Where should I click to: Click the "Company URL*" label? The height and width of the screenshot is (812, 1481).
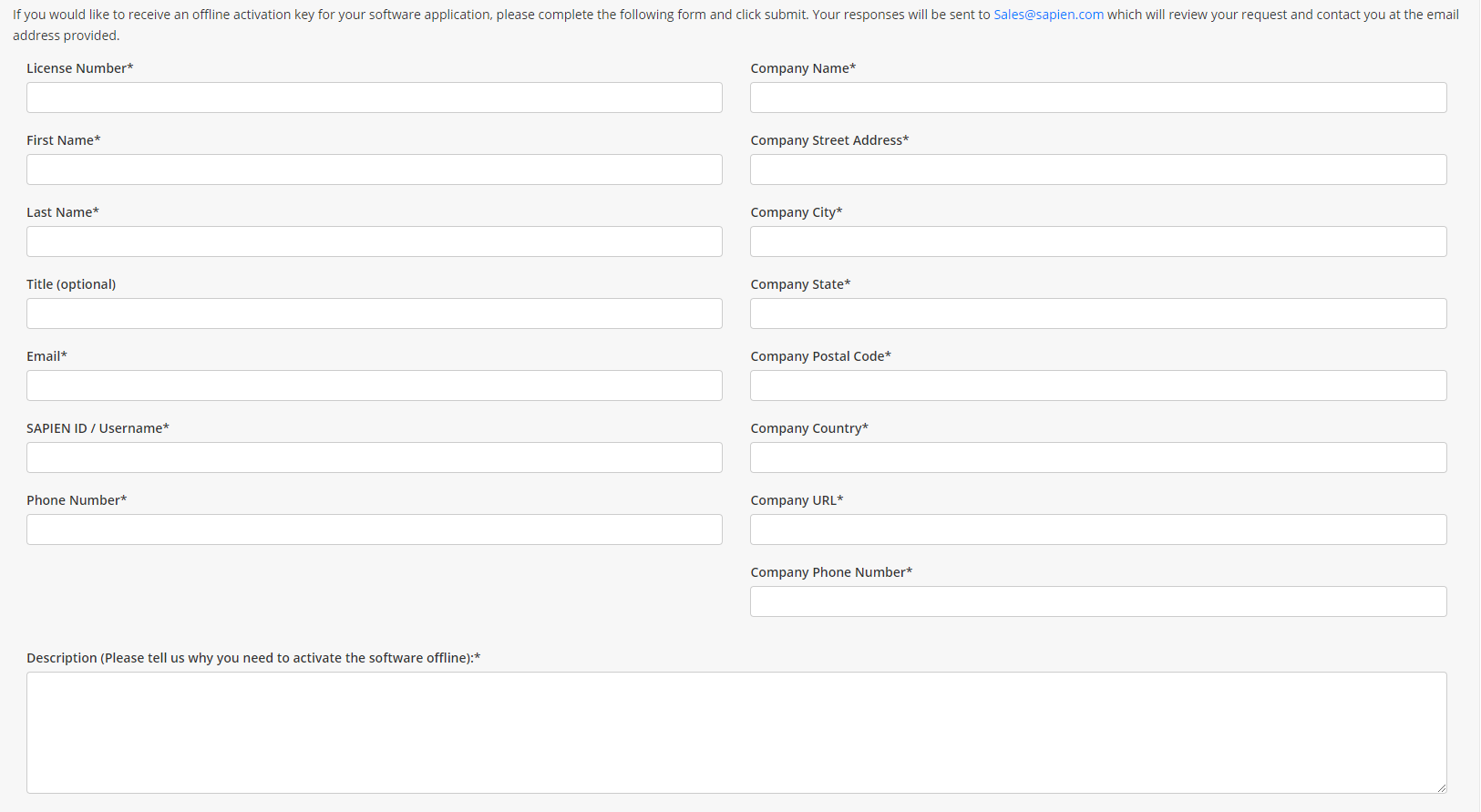pyautogui.click(x=797, y=500)
